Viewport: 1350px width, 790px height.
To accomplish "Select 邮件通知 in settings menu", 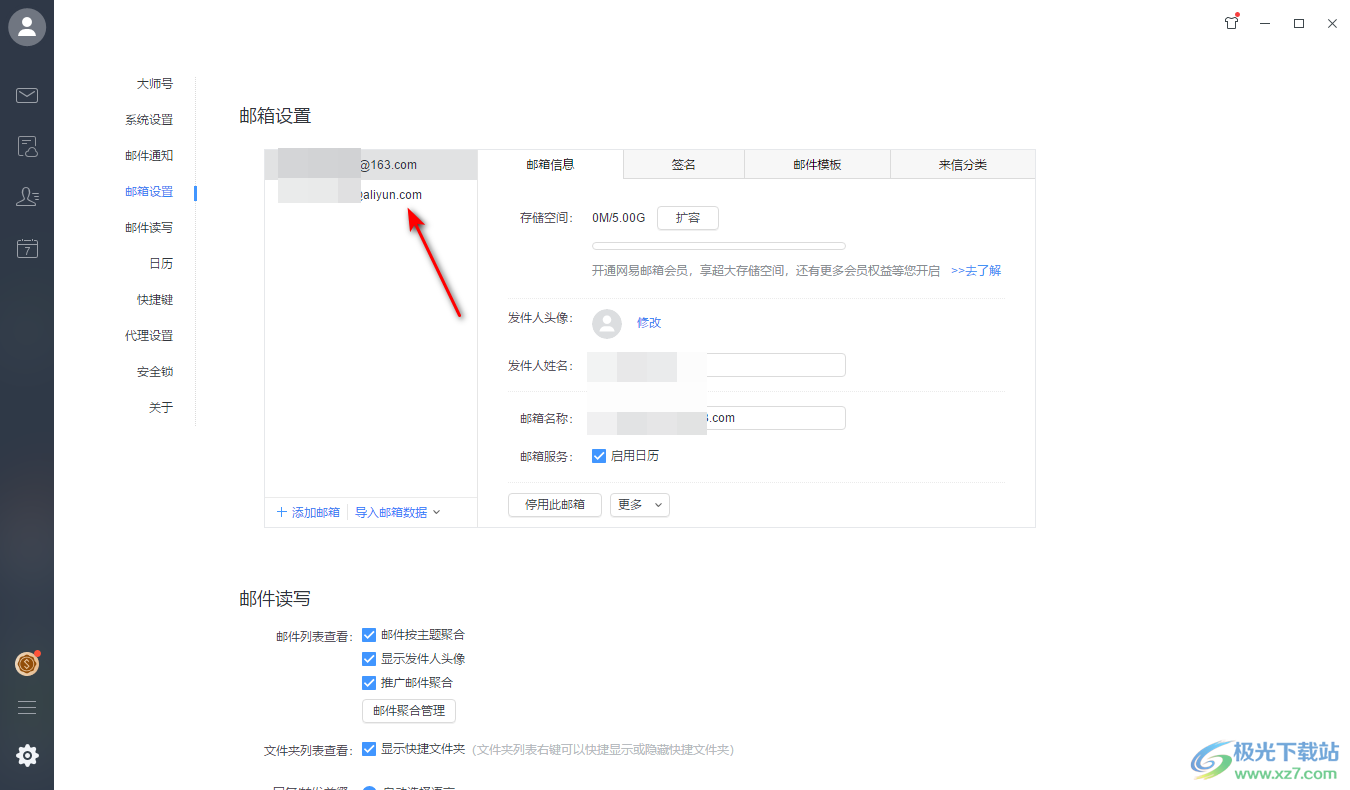I will click(149, 156).
